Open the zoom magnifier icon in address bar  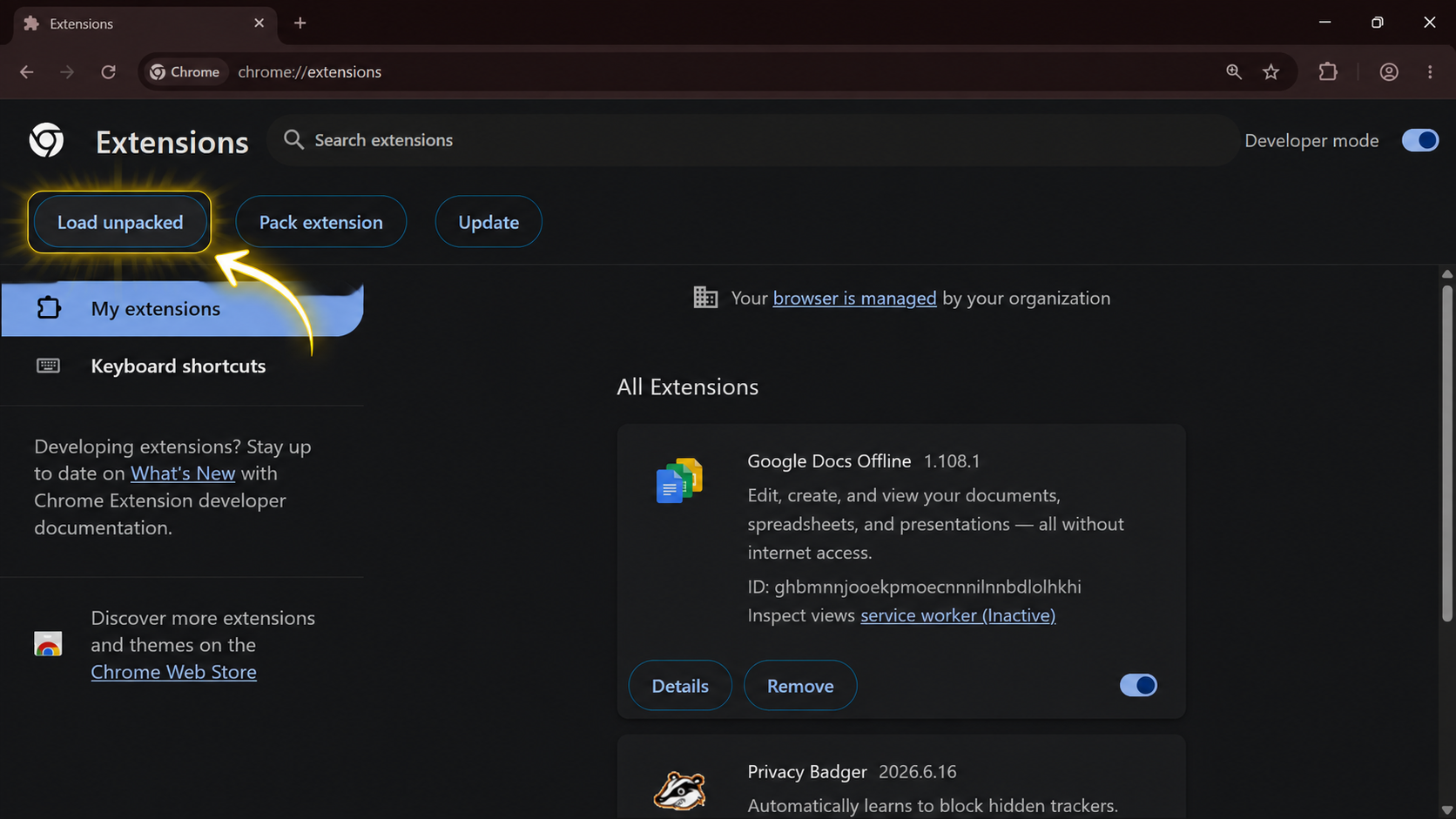1234,72
